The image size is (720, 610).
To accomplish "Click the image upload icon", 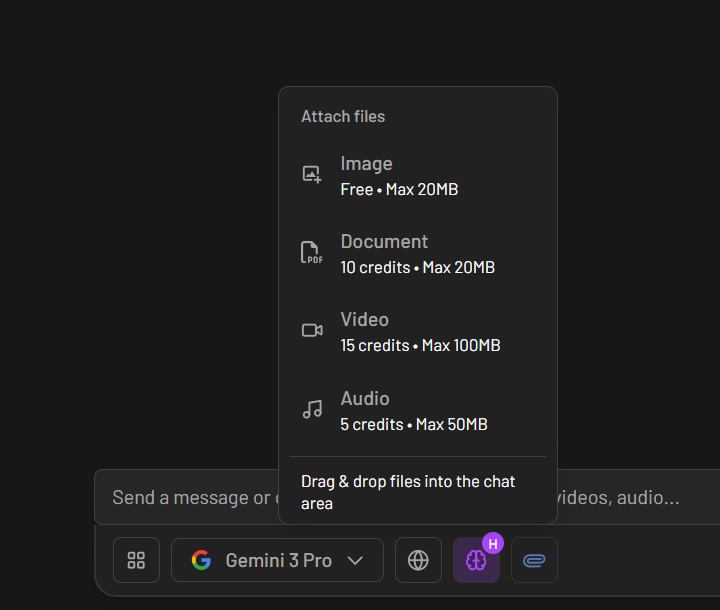I will tap(312, 175).
